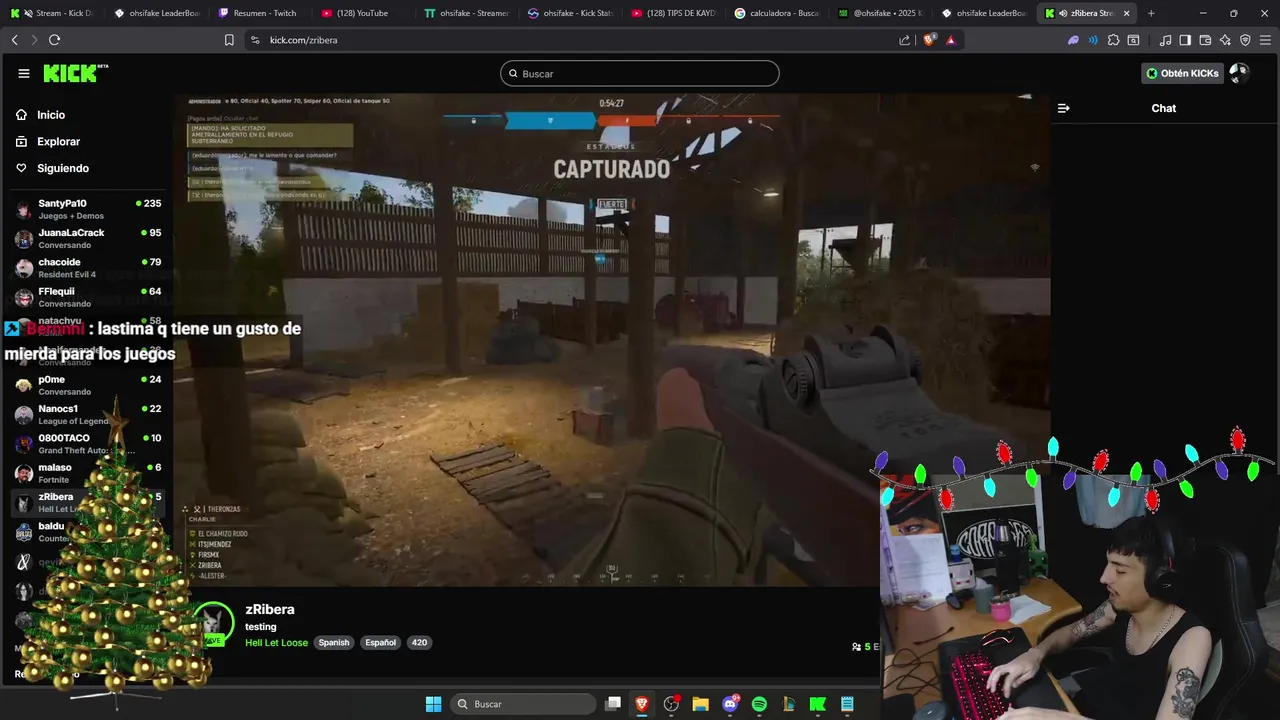Open League of Legends from taskbar
The image size is (1280, 720).
(788, 704)
